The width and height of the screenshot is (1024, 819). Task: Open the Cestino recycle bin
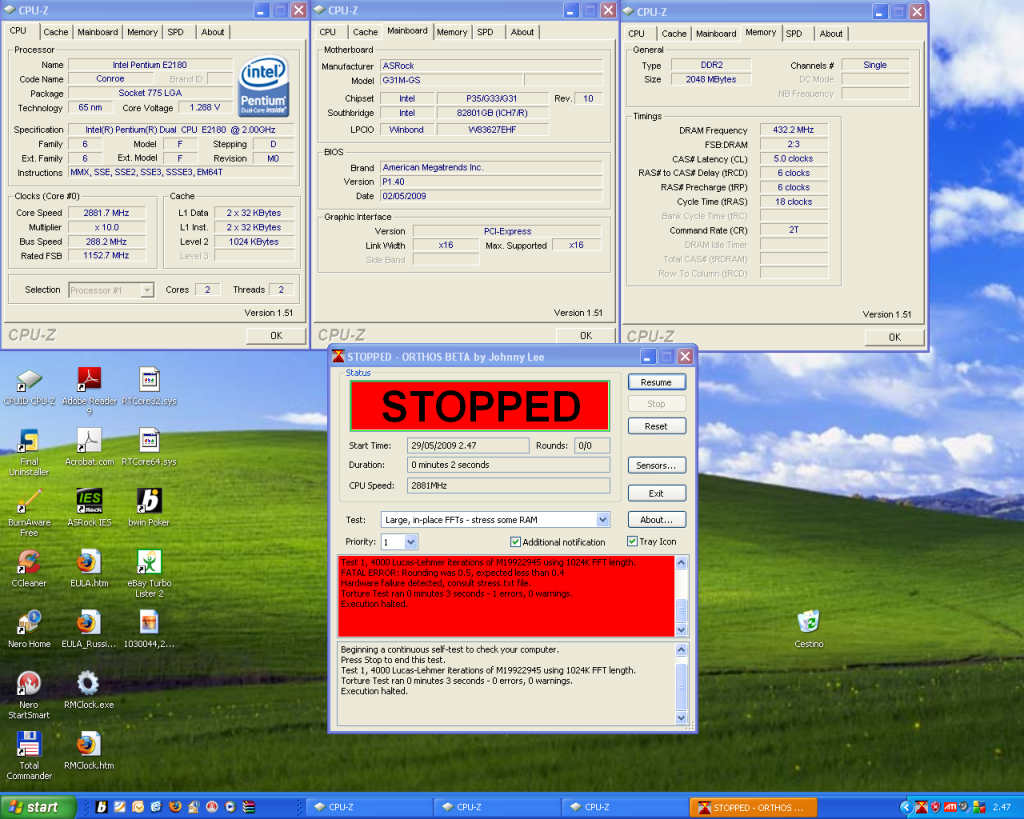[809, 629]
